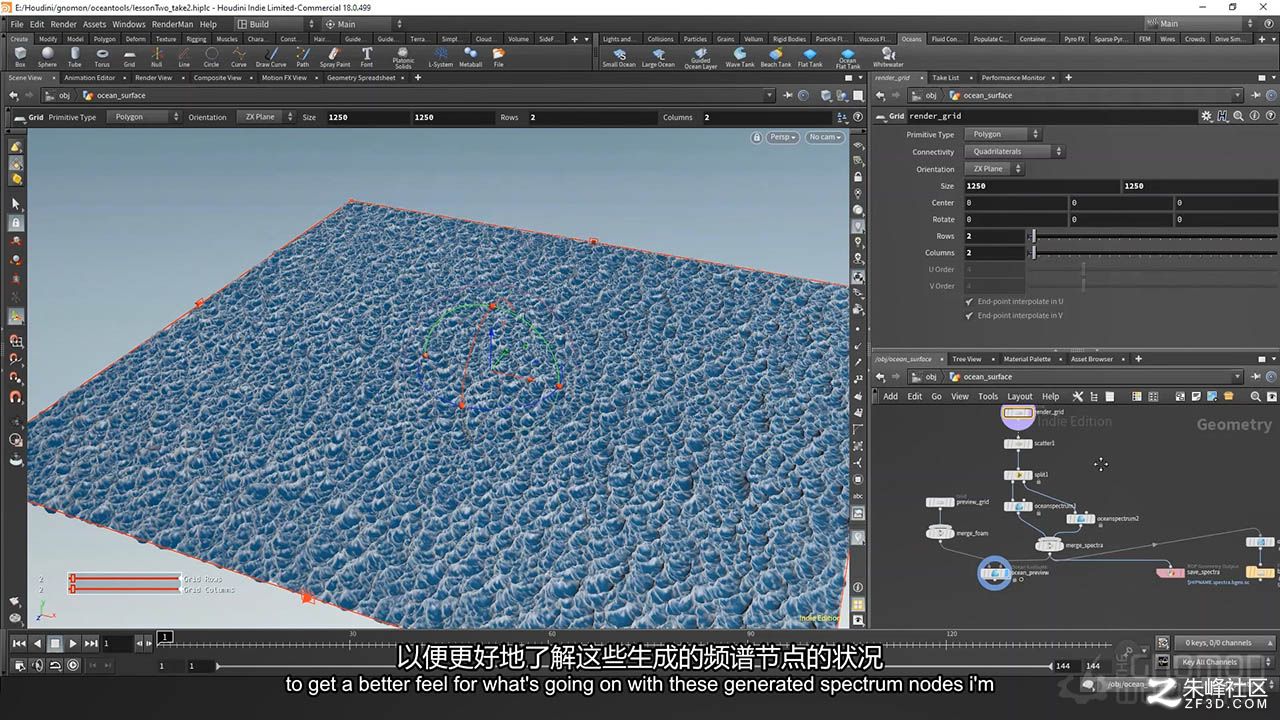Viewport: 1280px width, 720px height.
Task: Create a Box from the shelf
Action: point(20,56)
